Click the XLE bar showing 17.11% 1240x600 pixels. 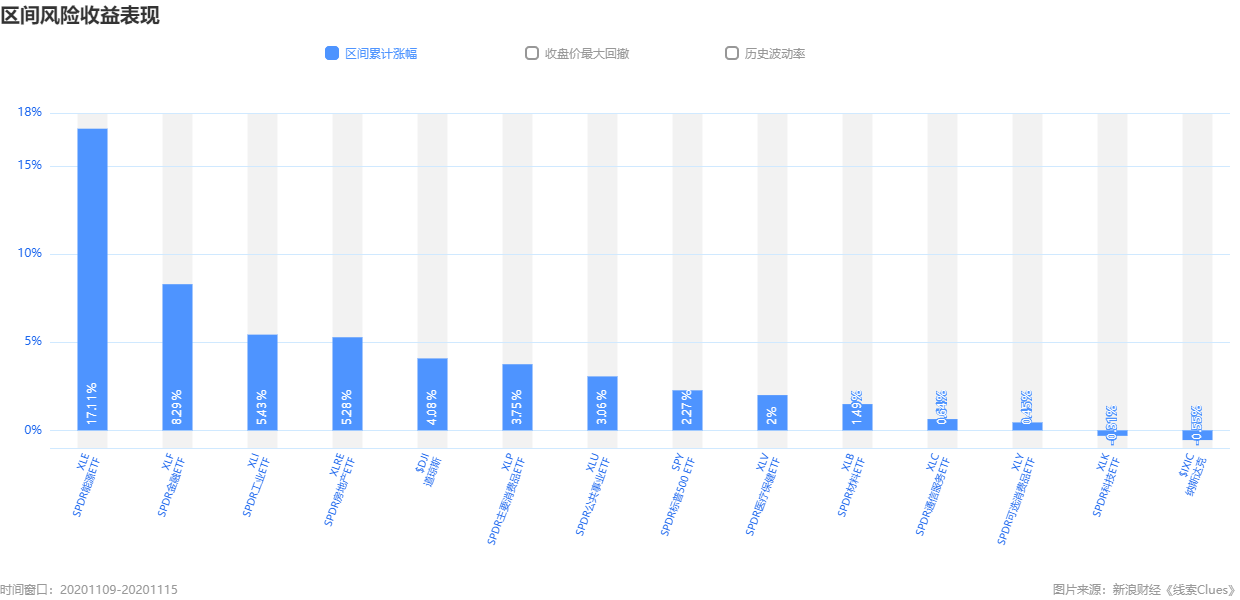pyautogui.click(x=92, y=280)
